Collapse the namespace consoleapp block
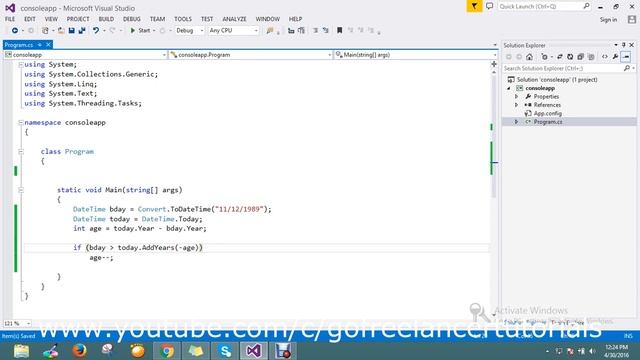640x360 pixels. pyautogui.click(x=20, y=122)
